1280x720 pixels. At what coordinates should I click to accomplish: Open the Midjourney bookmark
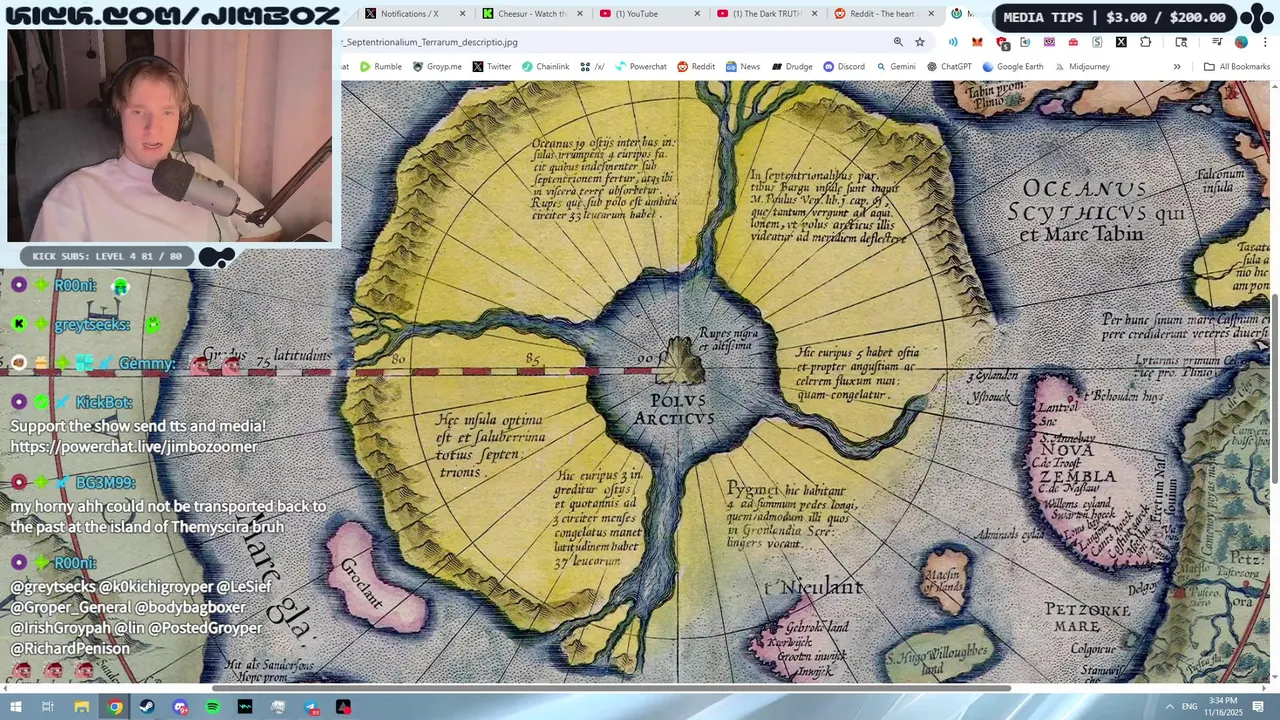1082,67
